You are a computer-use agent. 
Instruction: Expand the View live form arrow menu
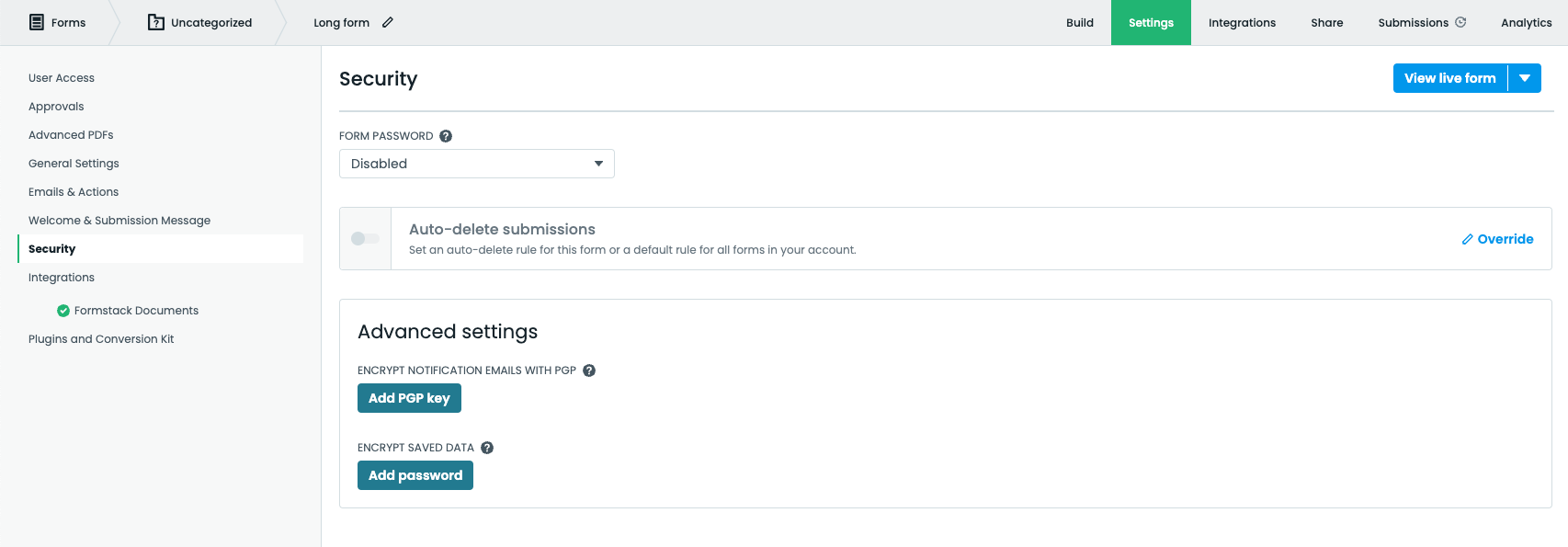[1525, 78]
